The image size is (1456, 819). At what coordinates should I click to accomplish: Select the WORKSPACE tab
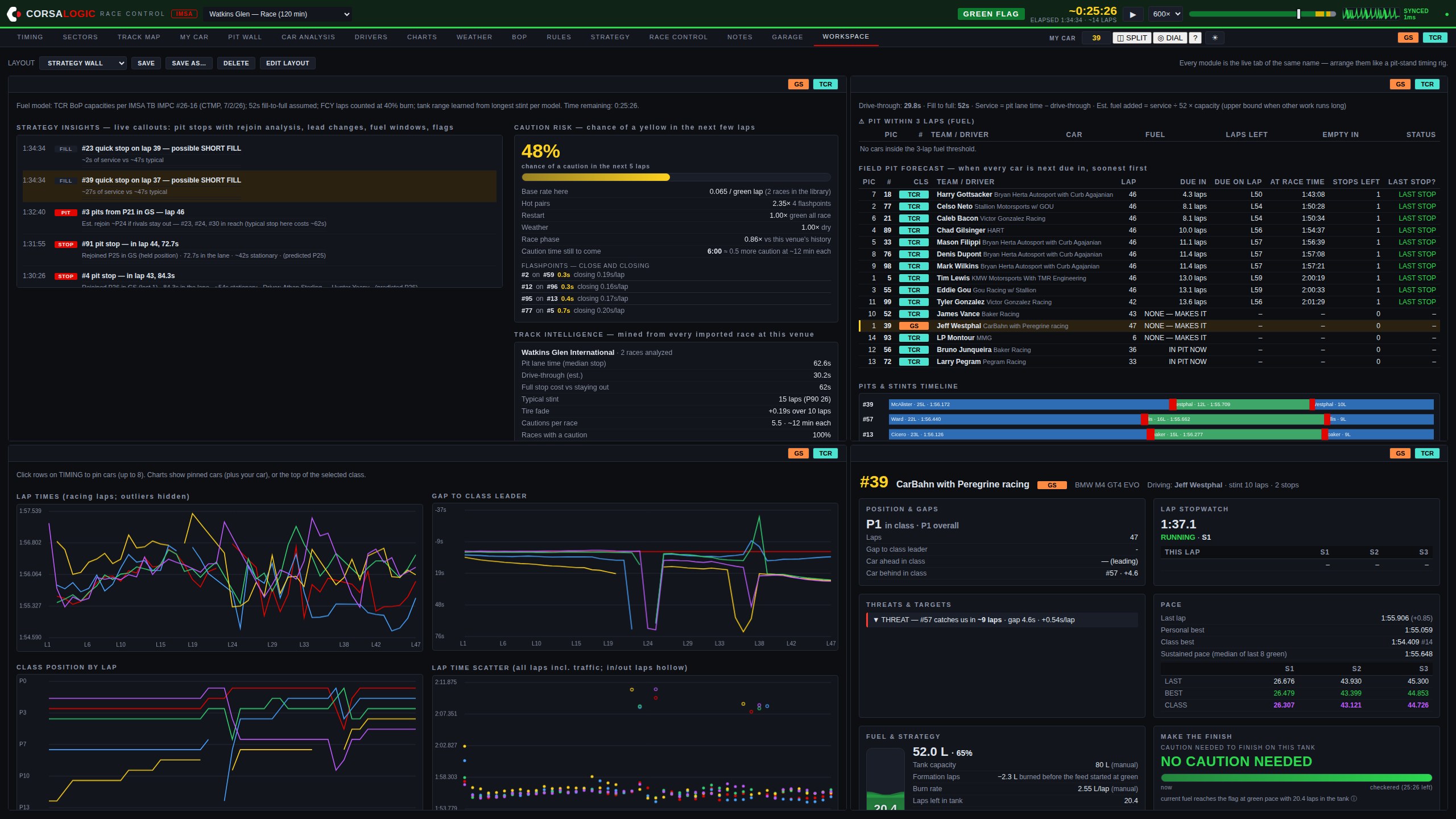(846, 36)
